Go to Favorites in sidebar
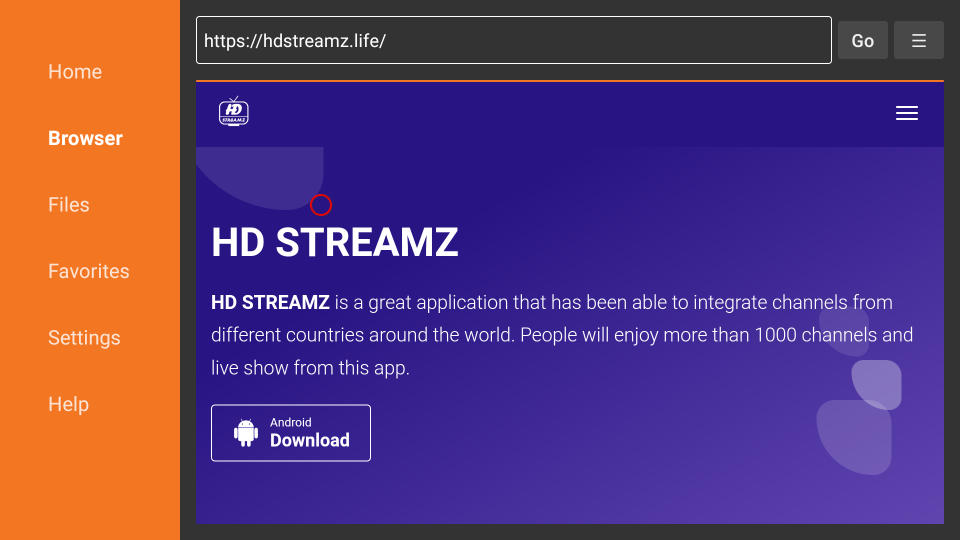 89,271
